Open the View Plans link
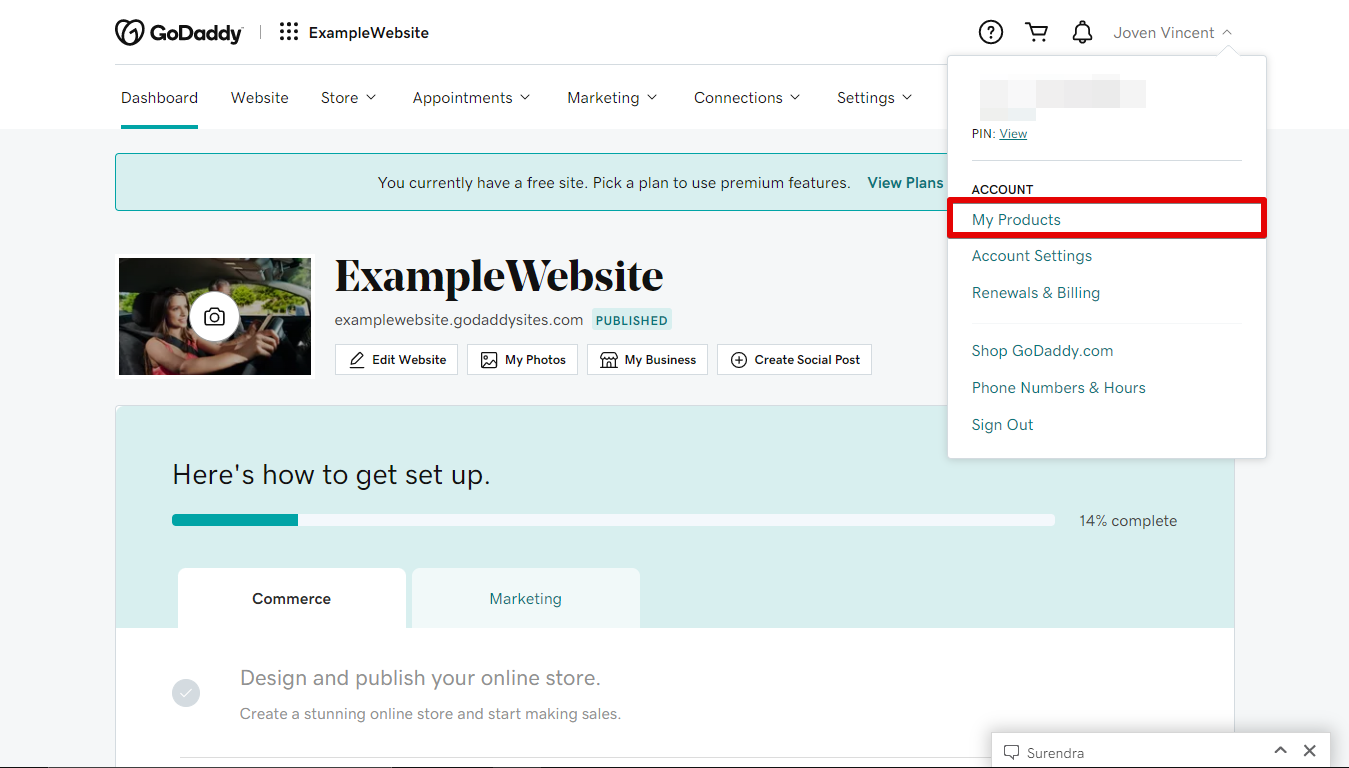The height and width of the screenshot is (768, 1349). click(x=905, y=183)
